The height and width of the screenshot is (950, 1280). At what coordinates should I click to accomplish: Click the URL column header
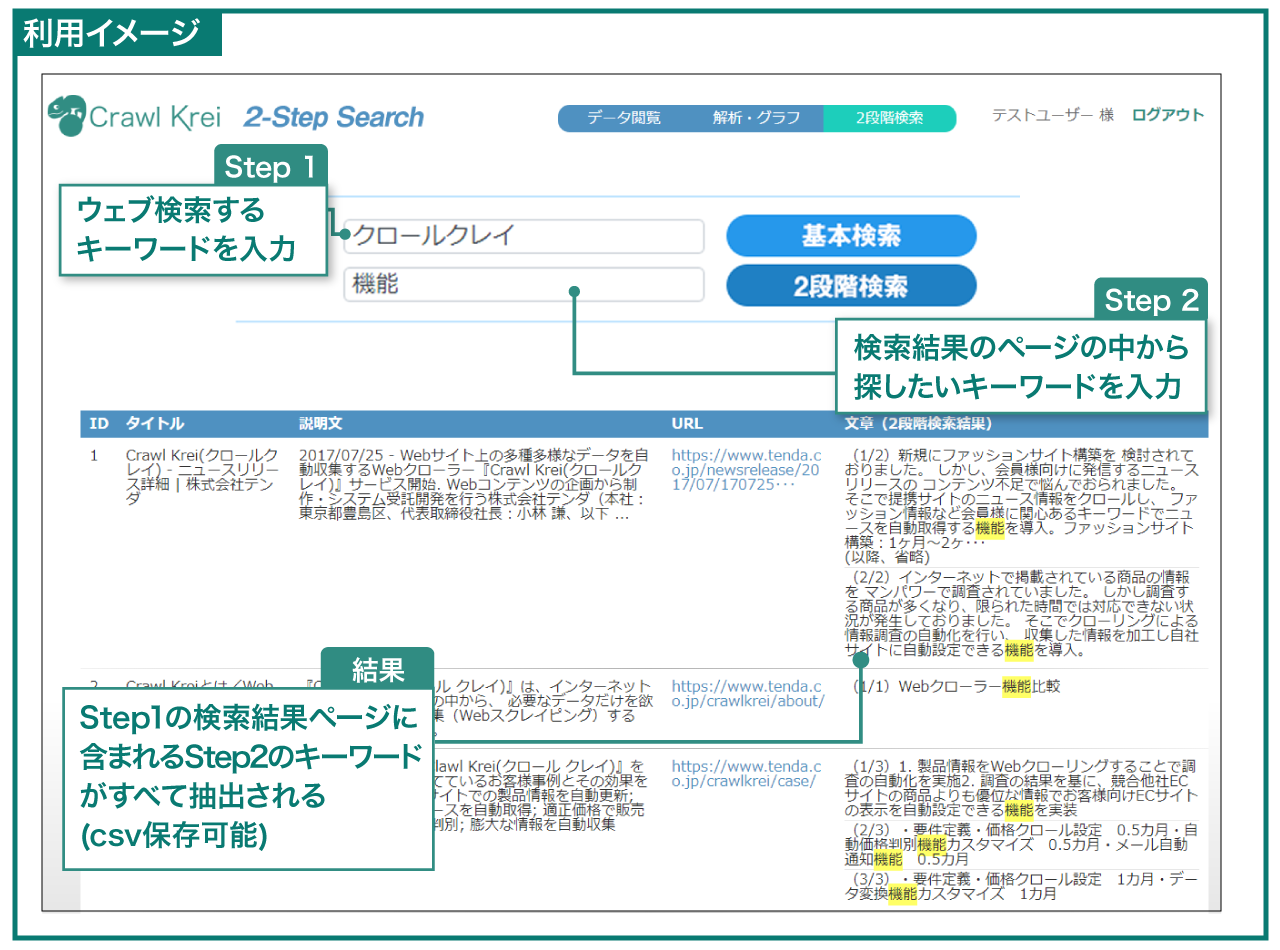688,423
